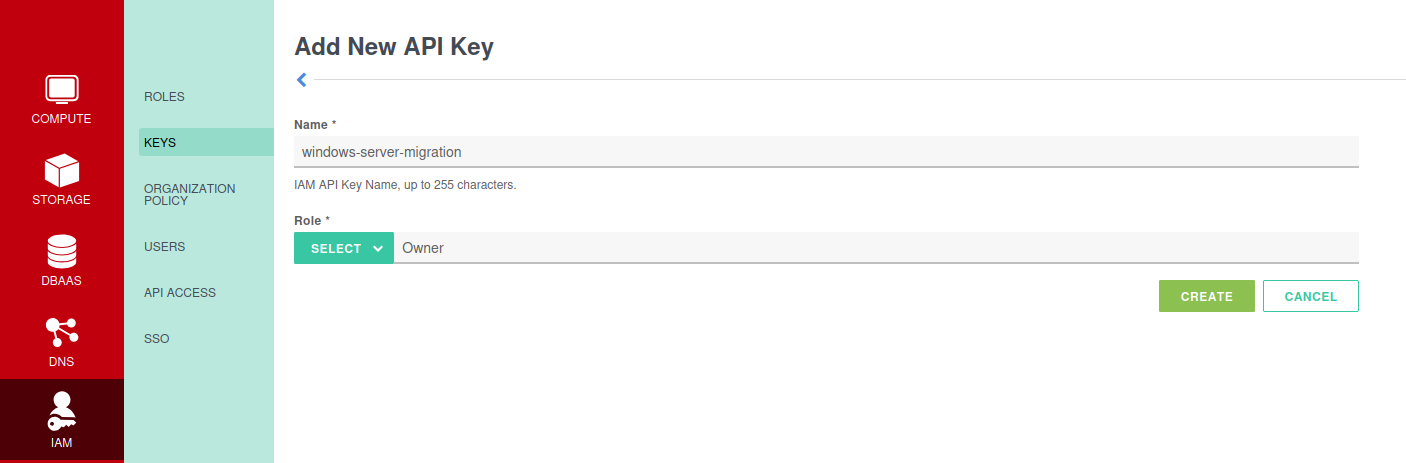This screenshot has height=463, width=1406.
Task: Cancel adding the new API key
Action: point(1310,296)
